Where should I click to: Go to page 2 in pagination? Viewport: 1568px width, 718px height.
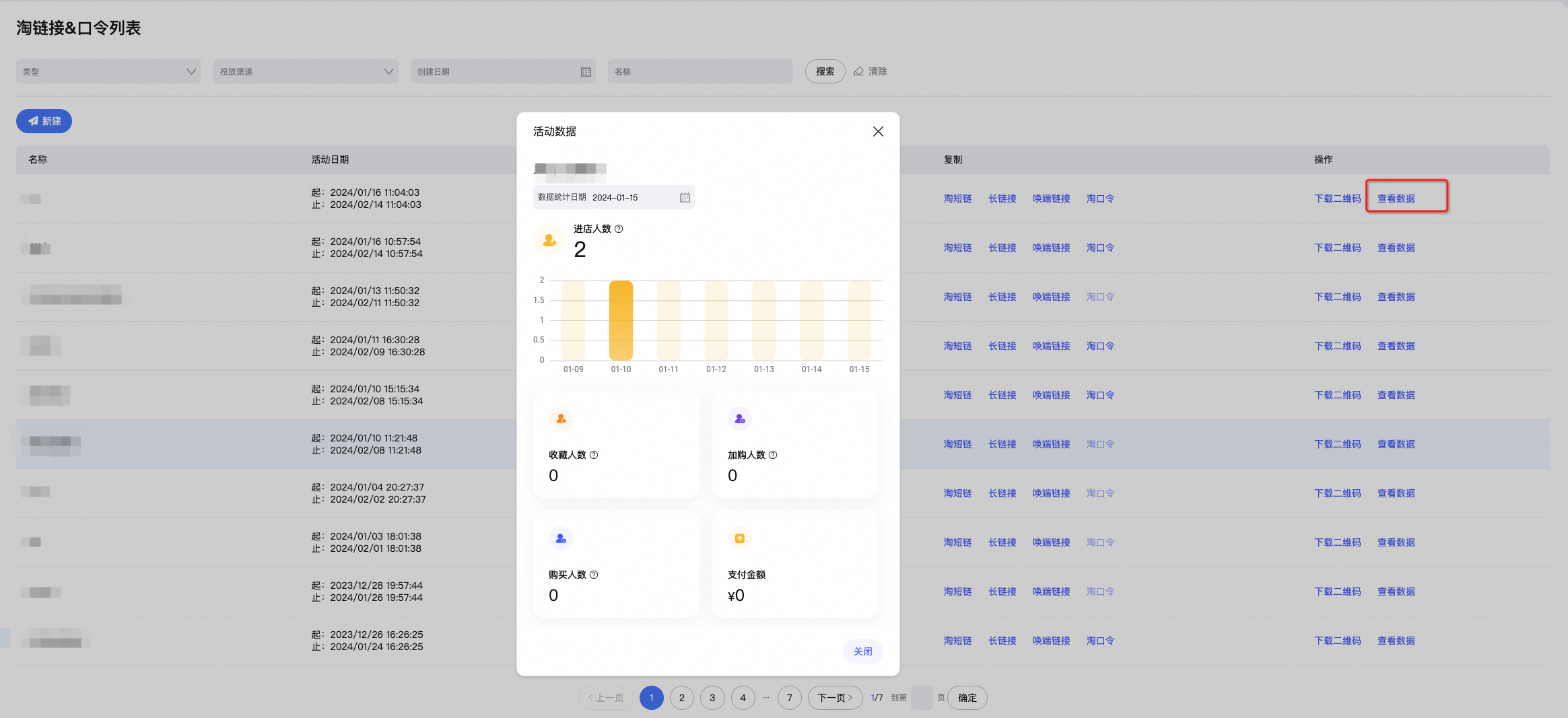click(x=682, y=698)
